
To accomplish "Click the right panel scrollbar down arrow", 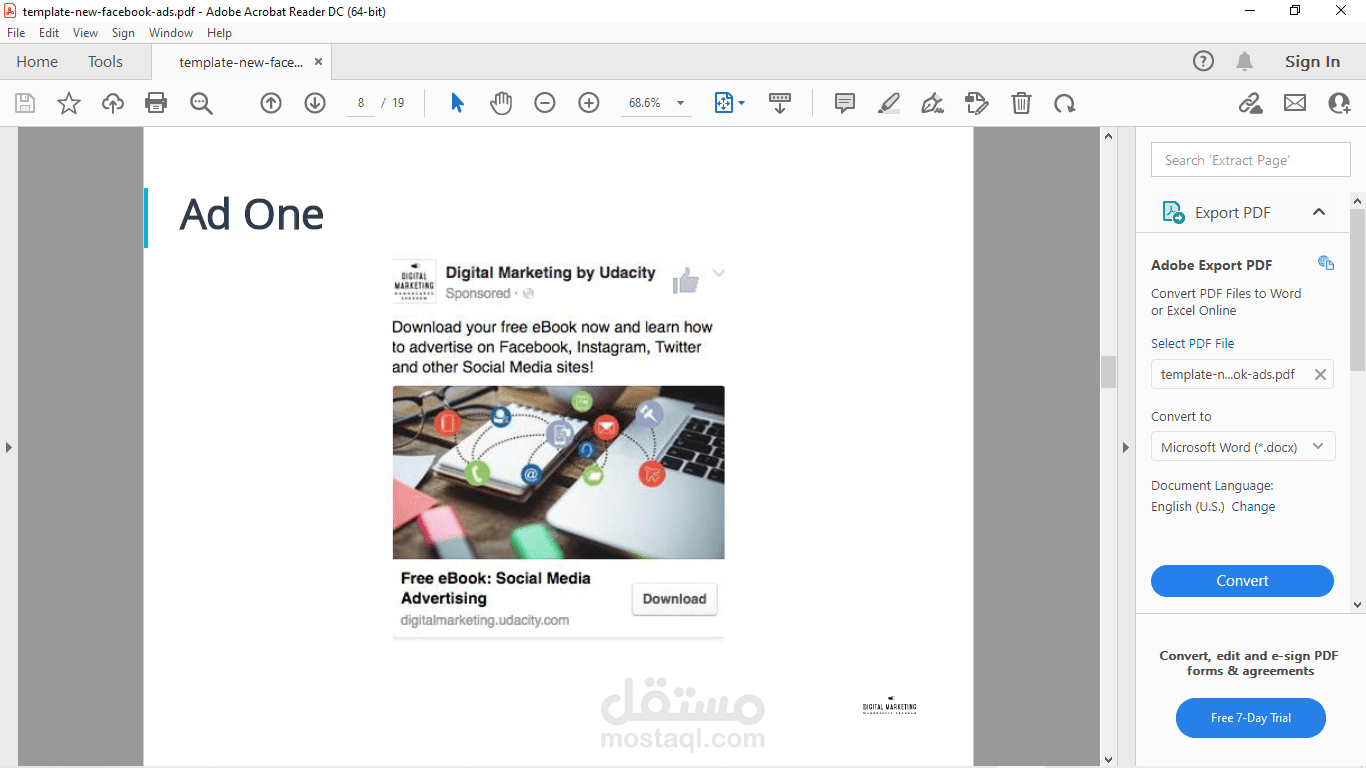I will [x=1357, y=605].
